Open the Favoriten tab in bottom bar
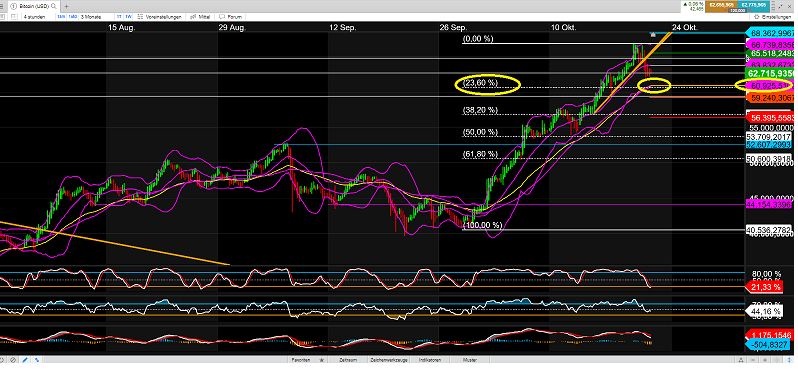Image resolution: width=798 pixels, height=377 pixels. coord(300,360)
